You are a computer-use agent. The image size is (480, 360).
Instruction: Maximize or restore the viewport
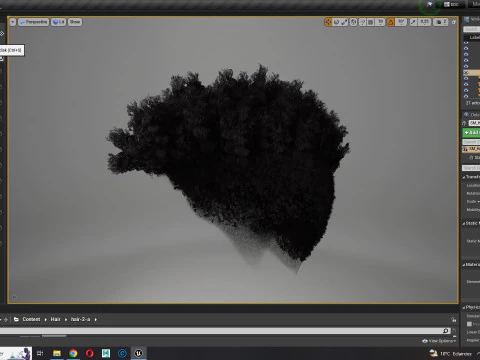pyautogui.click(x=454, y=22)
